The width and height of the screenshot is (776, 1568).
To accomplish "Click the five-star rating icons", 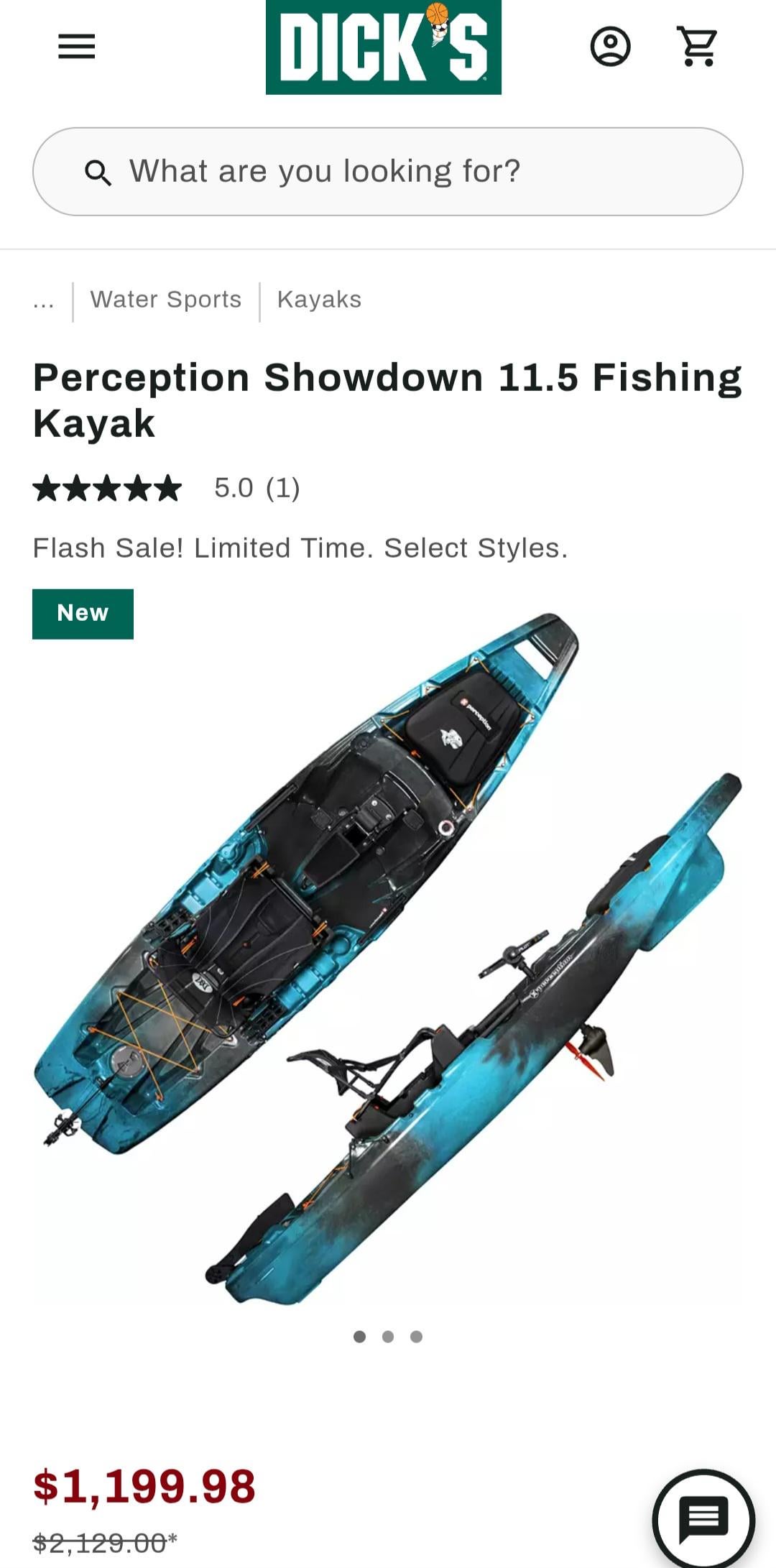I will [107, 488].
